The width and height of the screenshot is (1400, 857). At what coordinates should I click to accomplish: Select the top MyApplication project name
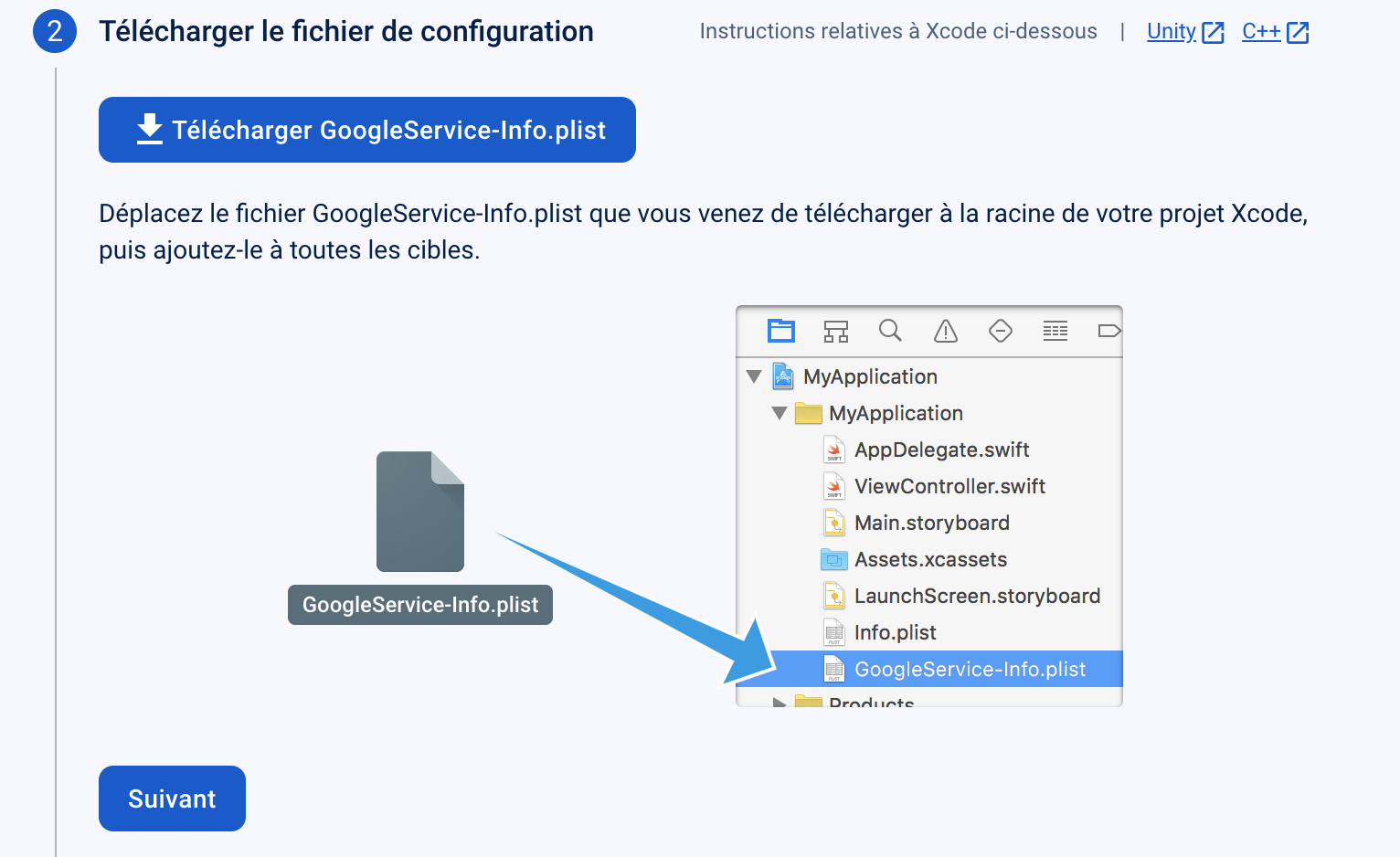870,376
